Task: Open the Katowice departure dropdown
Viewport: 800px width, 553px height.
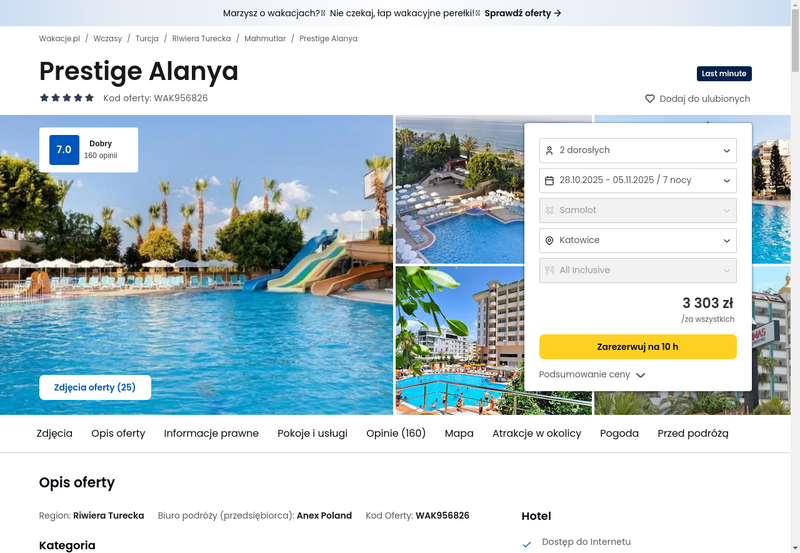Action: pyautogui.click(x=638, y=240)
